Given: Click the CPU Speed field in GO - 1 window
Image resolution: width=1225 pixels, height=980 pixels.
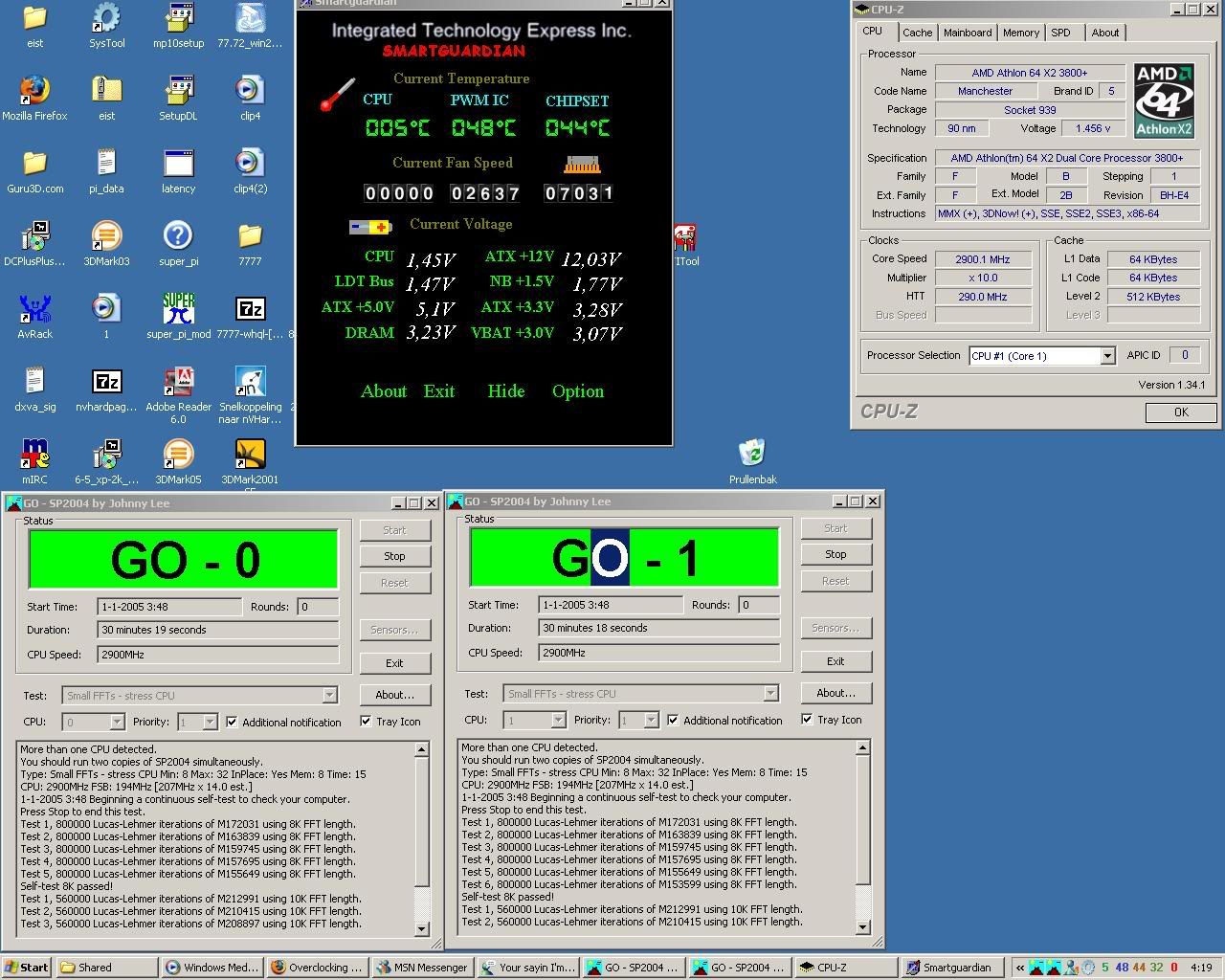Looking at the screenshot, I should (659, 653).
